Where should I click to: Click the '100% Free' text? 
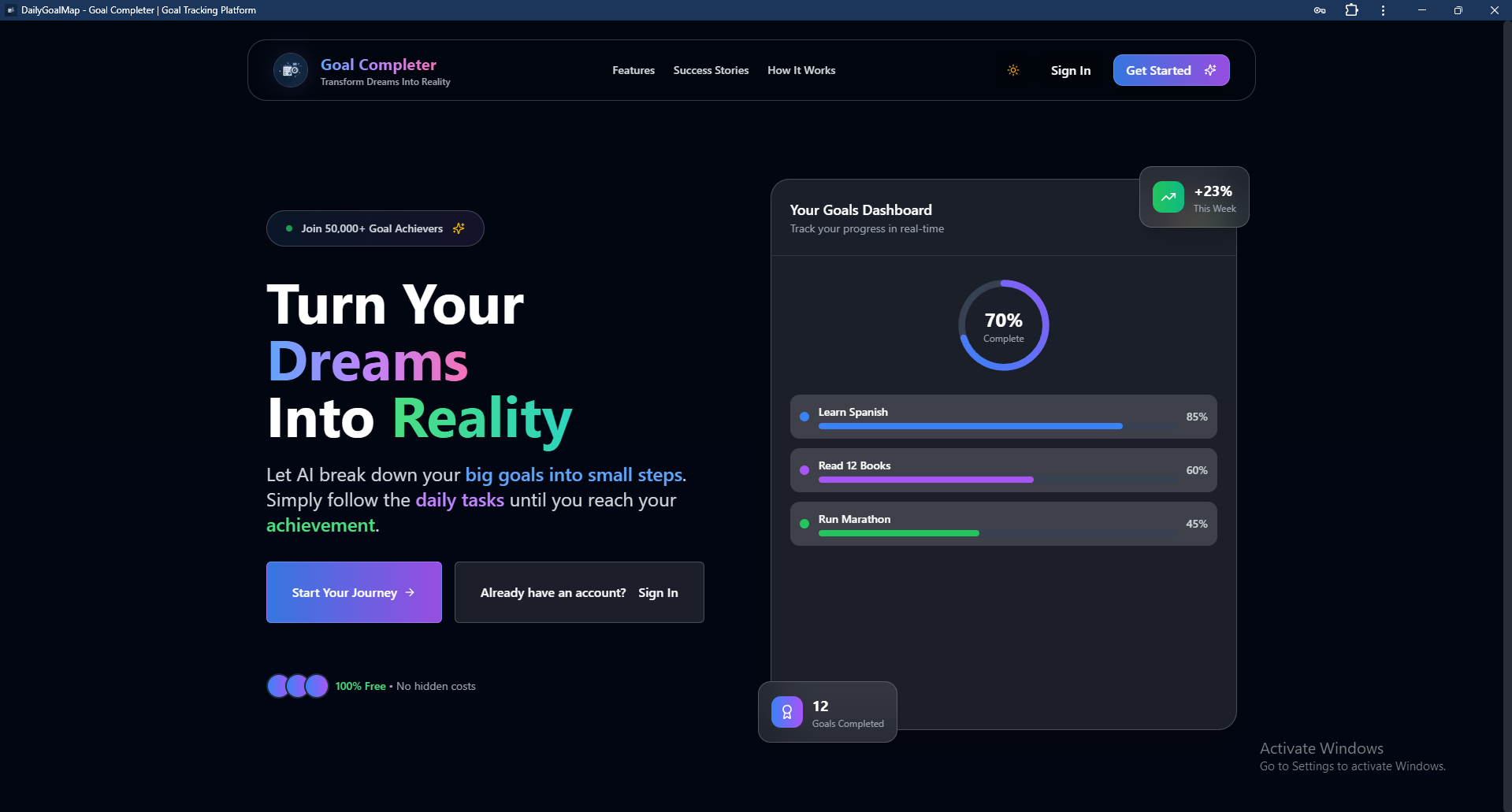[x=361, y=686]
